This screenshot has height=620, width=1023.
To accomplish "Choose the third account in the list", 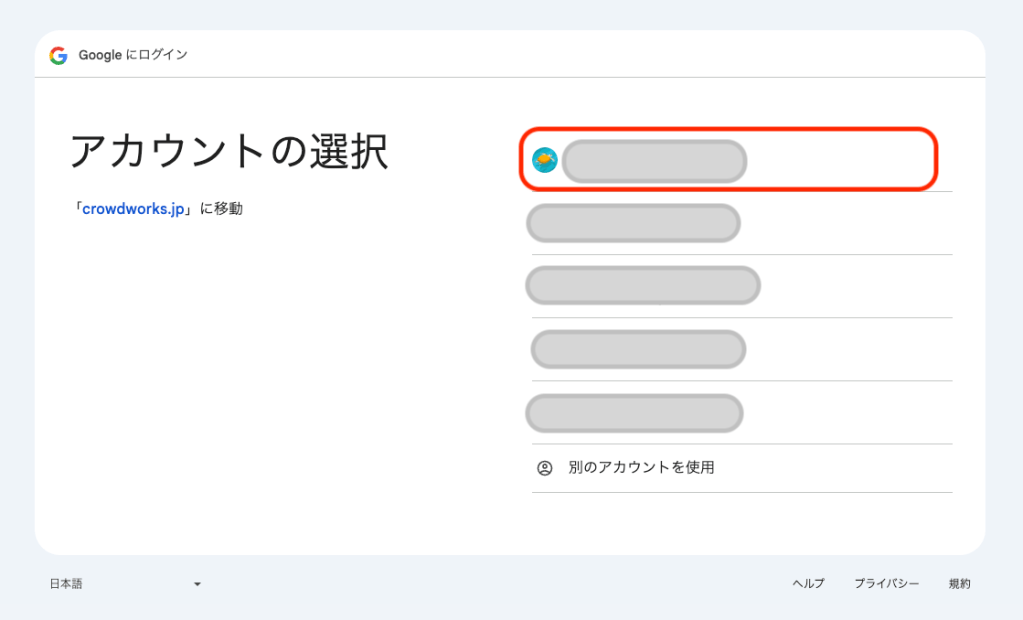I will (643, 286).
